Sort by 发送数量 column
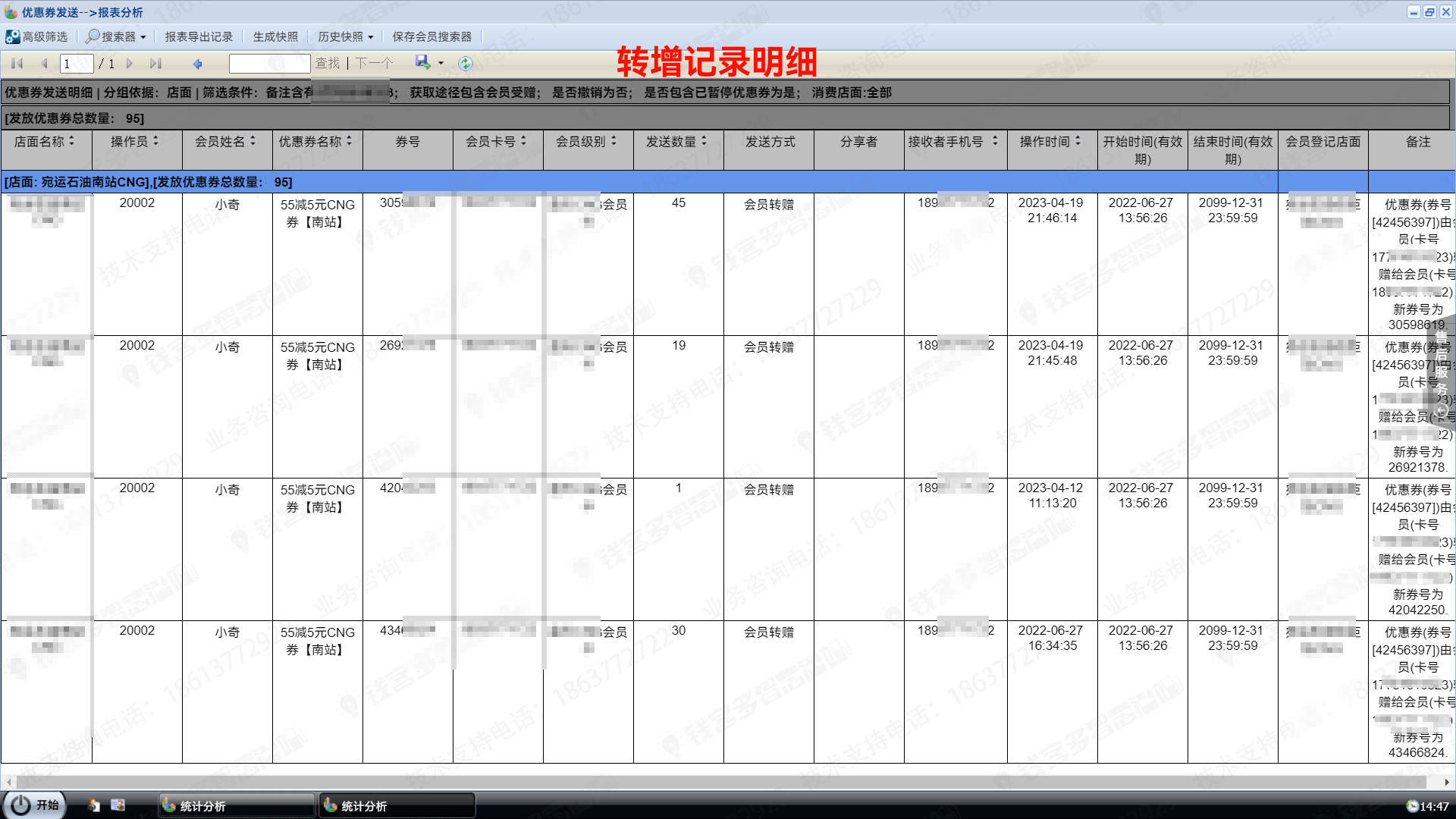This screenshot has height=819, width=1456. (x=677, y=141)
